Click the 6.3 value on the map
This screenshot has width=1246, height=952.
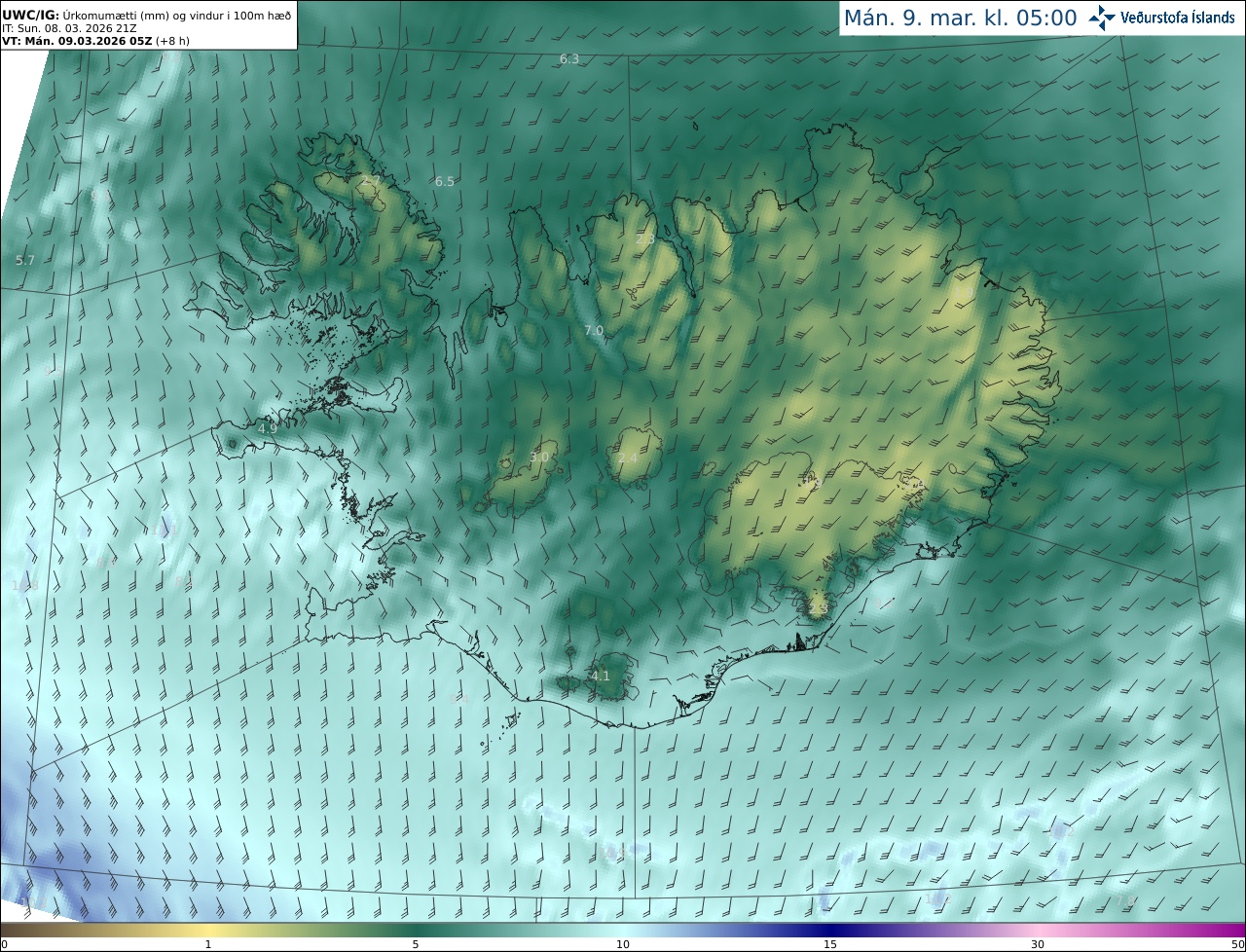569,59
